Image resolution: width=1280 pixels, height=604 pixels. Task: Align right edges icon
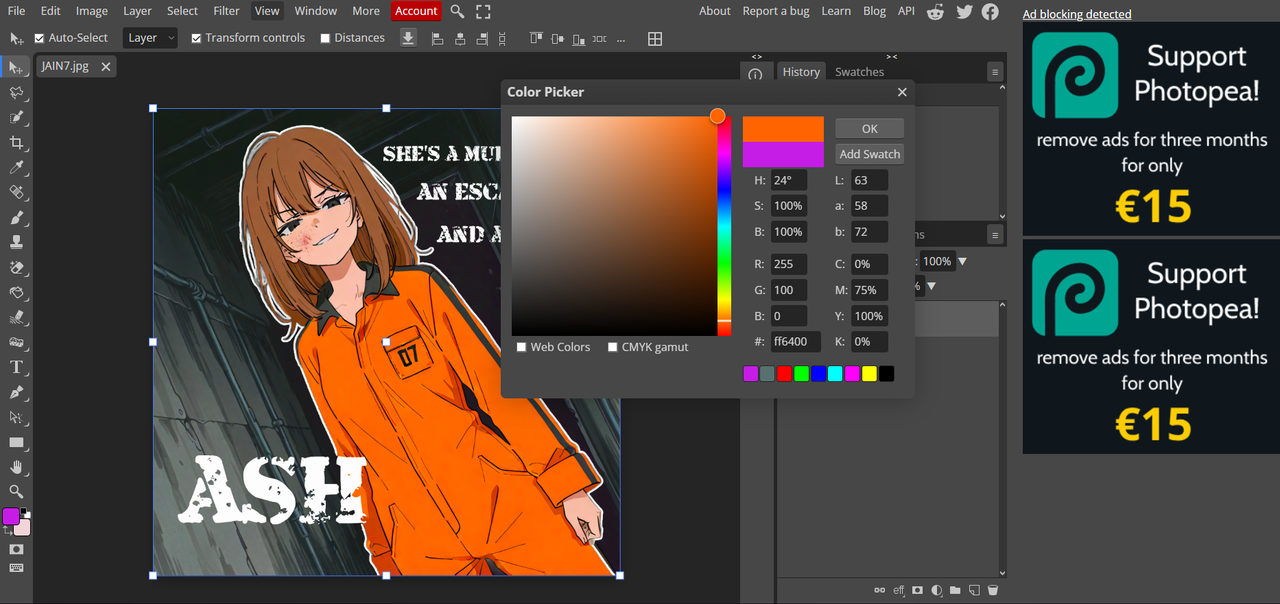(483, 38)
